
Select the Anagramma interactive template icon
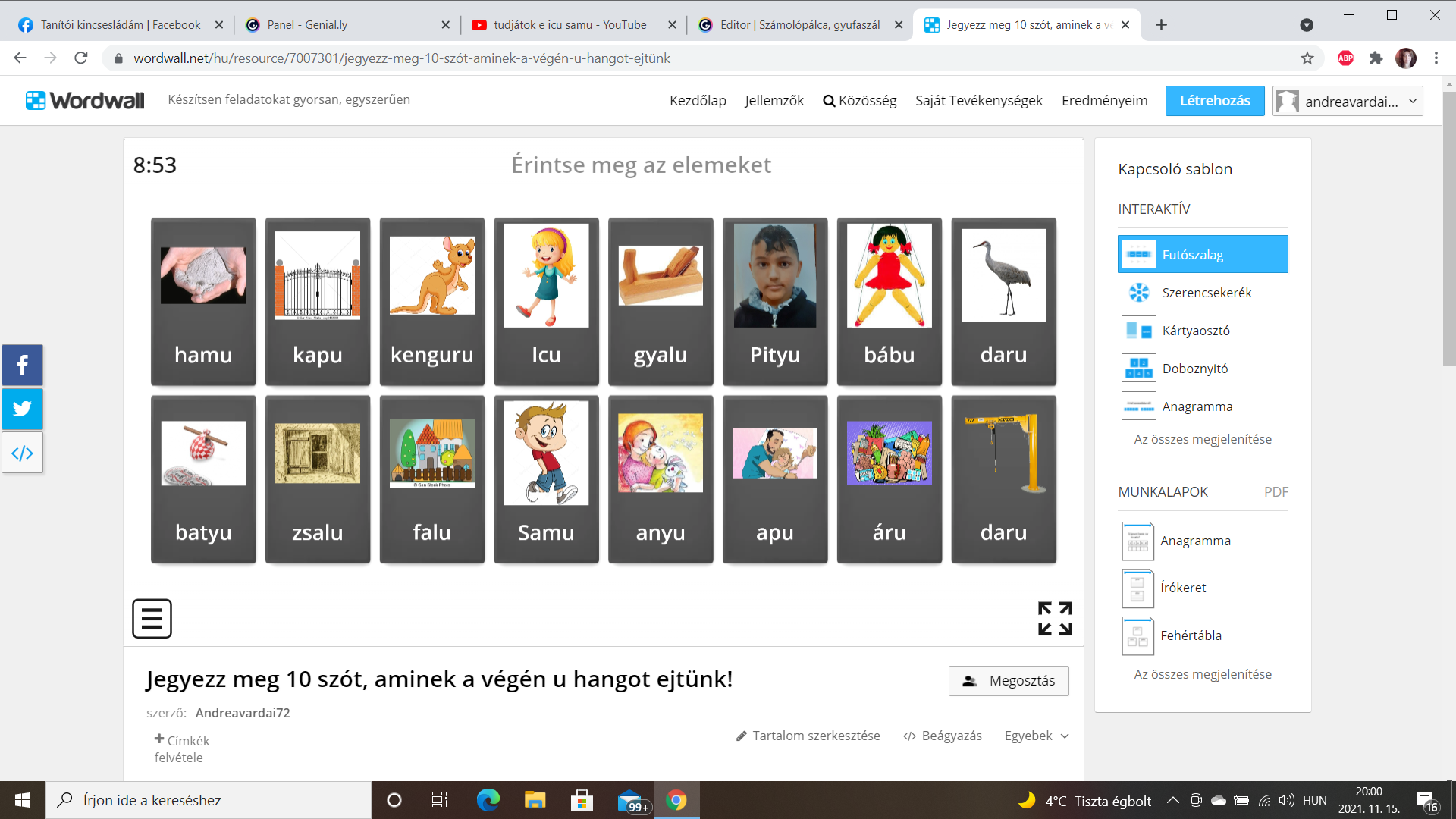coord(1138,406)
